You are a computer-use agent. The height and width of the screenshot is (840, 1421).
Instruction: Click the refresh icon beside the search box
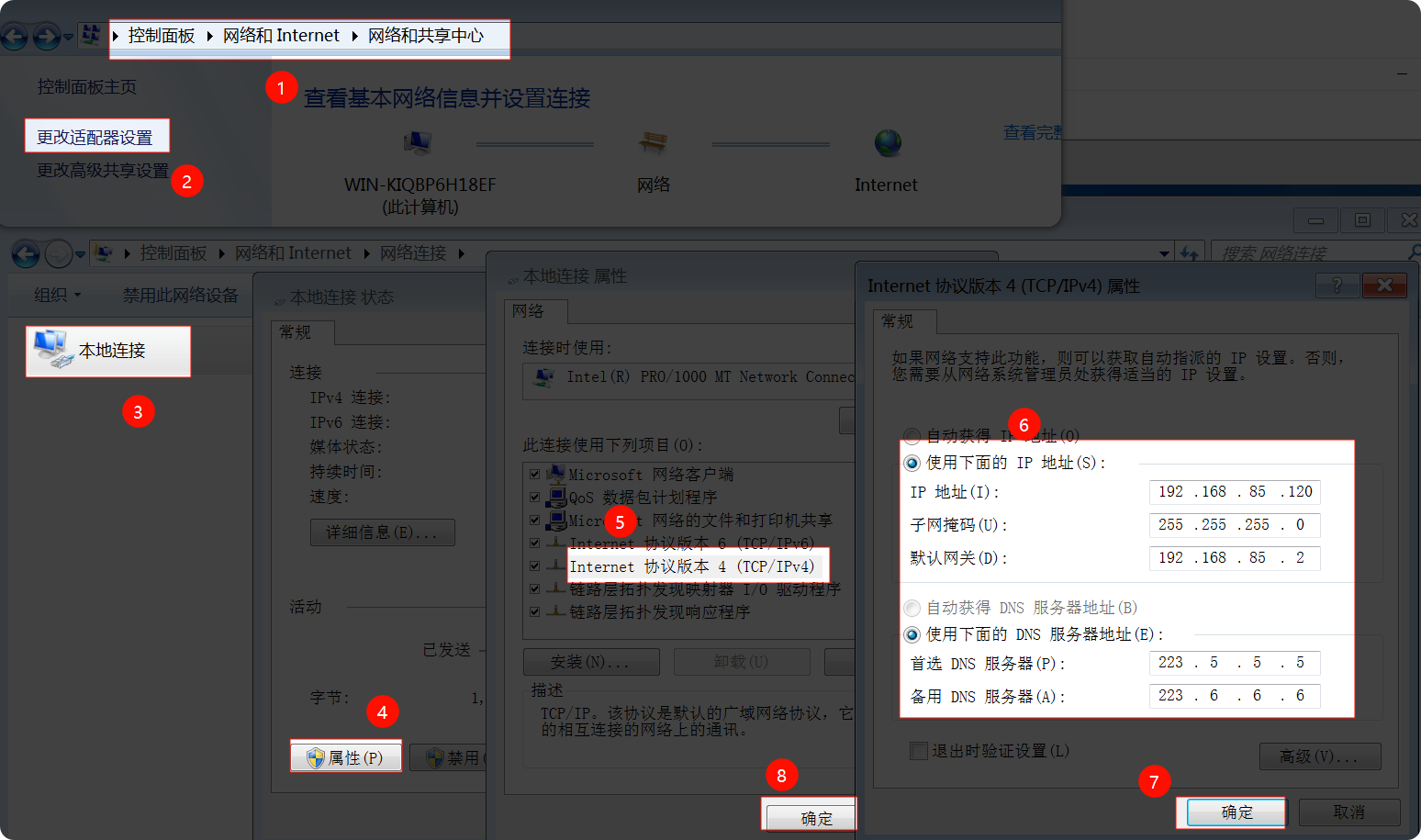pyautogui.click(x=1190, y=253)
